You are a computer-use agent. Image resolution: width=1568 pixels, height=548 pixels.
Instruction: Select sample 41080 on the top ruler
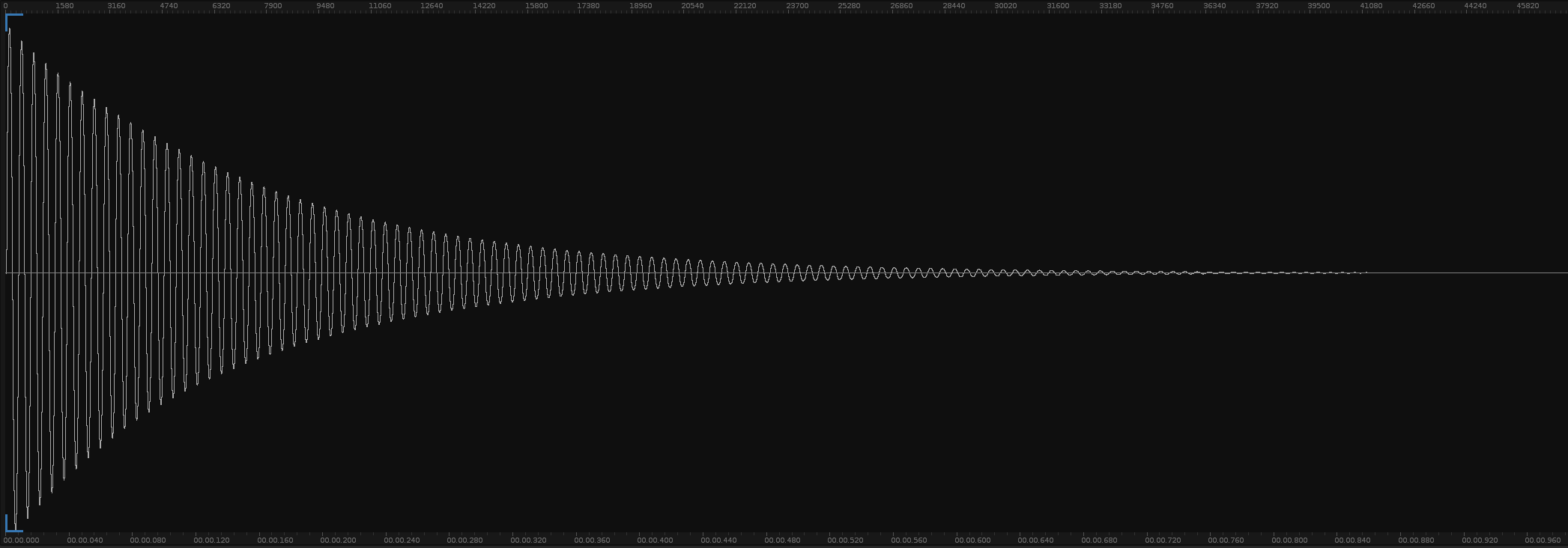point(1371,6)
